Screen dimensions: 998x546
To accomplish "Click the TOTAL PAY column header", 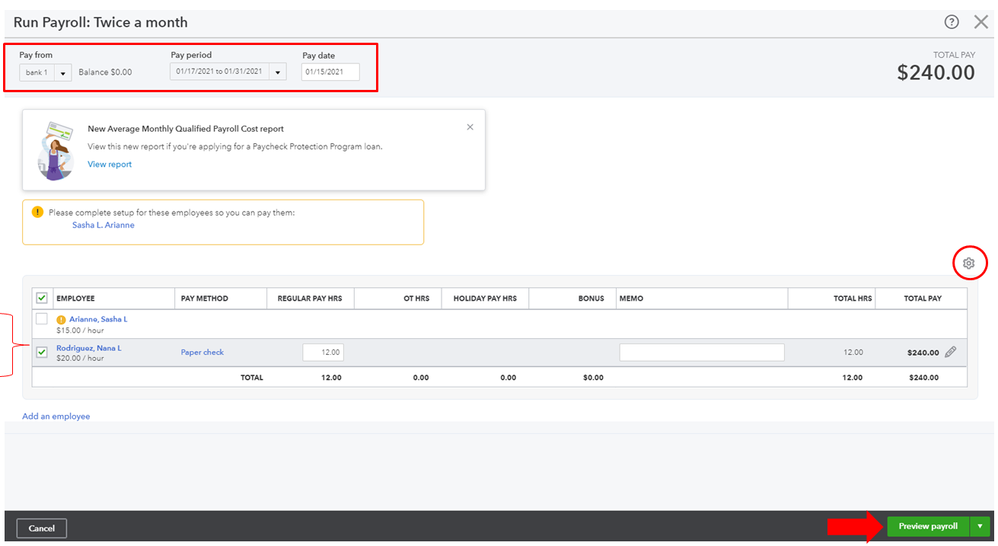I will point(922,298).
